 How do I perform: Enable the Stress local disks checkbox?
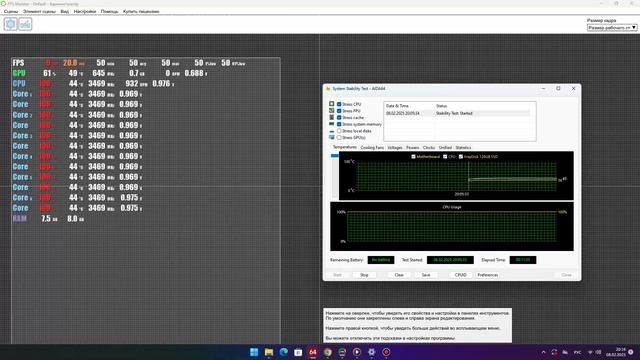point(339,131)
